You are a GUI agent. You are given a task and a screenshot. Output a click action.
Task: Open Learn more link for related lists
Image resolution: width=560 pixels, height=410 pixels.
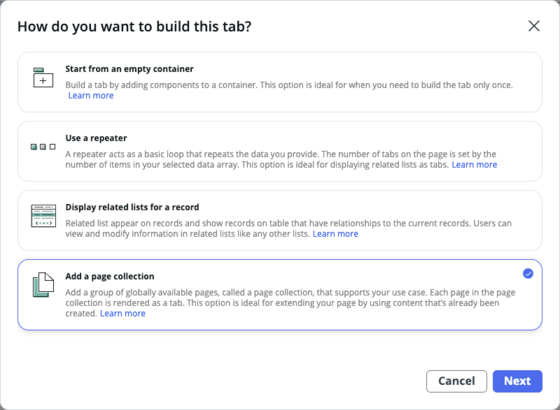(335, 234)
